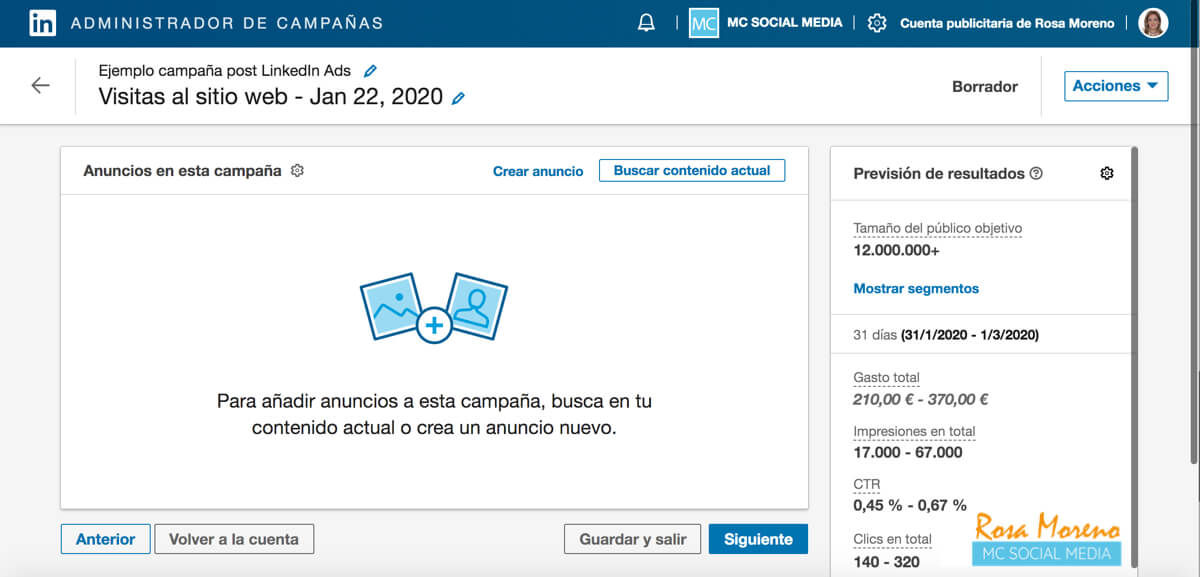
Task: Click the help icon beside 'Previsión de resultados'
Action: tap(1036, 172)
